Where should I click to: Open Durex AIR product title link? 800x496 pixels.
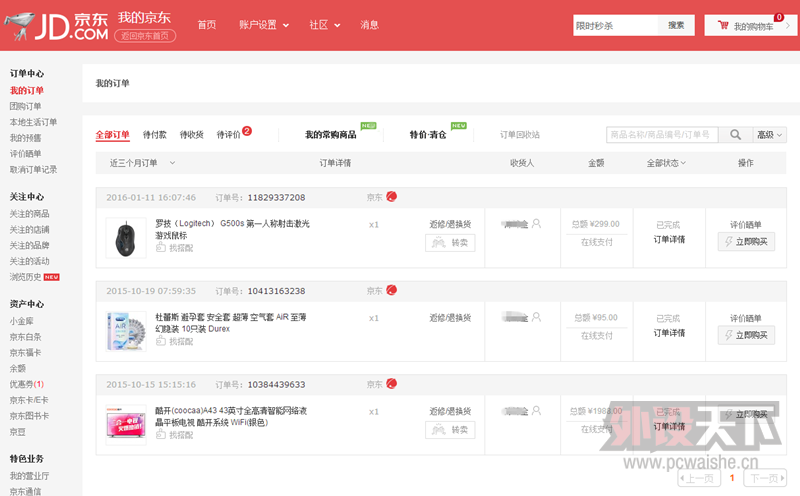pos(231,323)
